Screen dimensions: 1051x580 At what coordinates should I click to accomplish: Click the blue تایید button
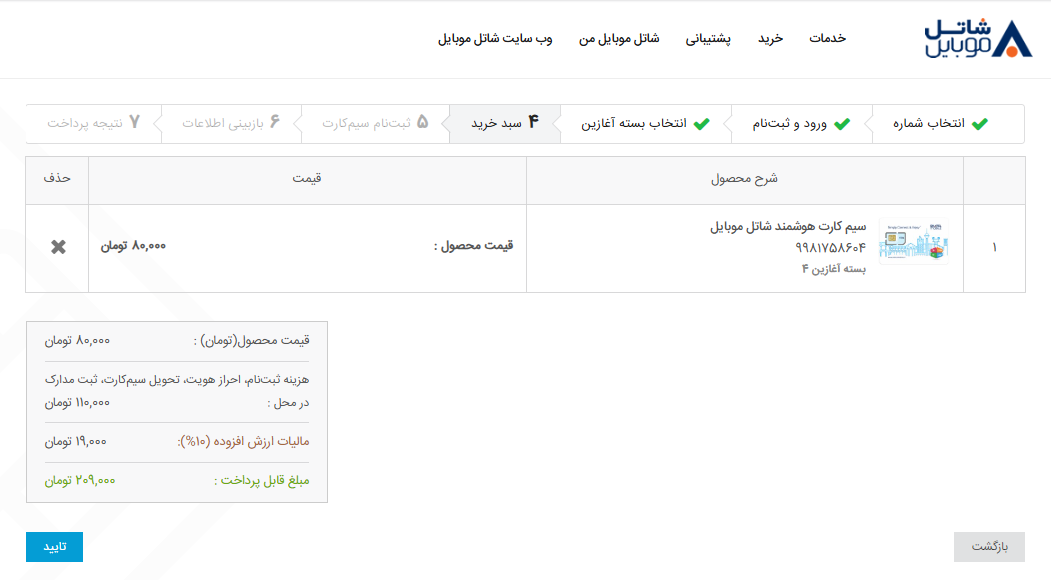click(54, 546)
